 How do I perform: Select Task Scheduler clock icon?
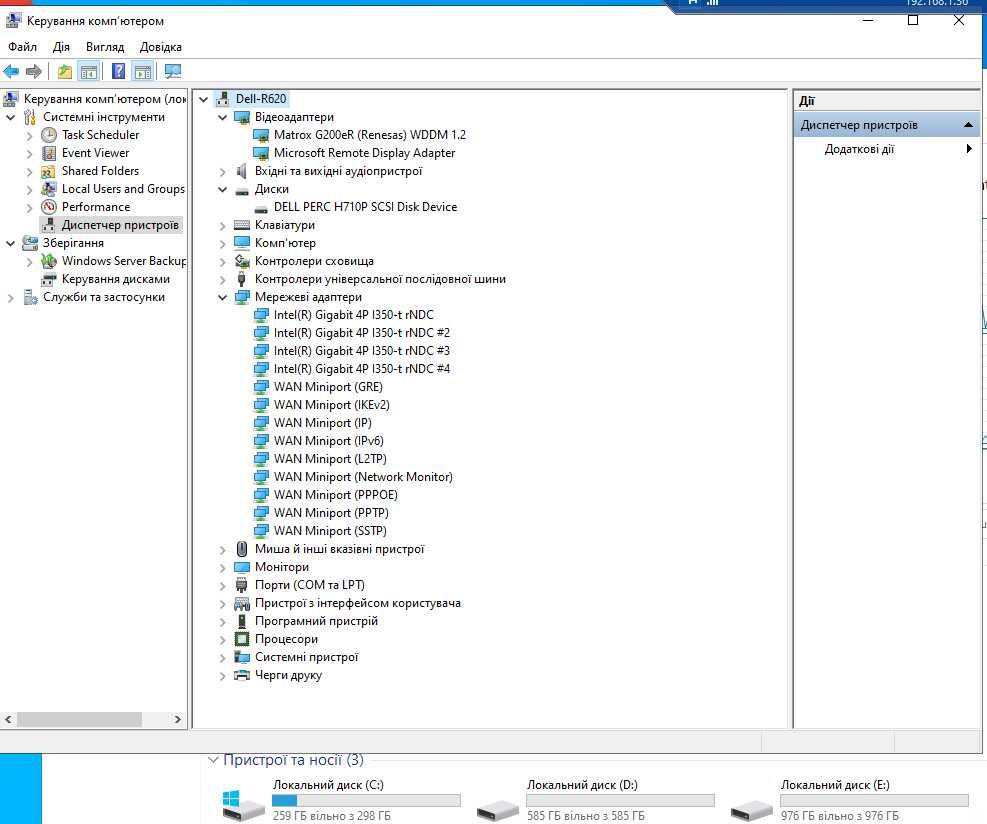(x=49, y=135)
